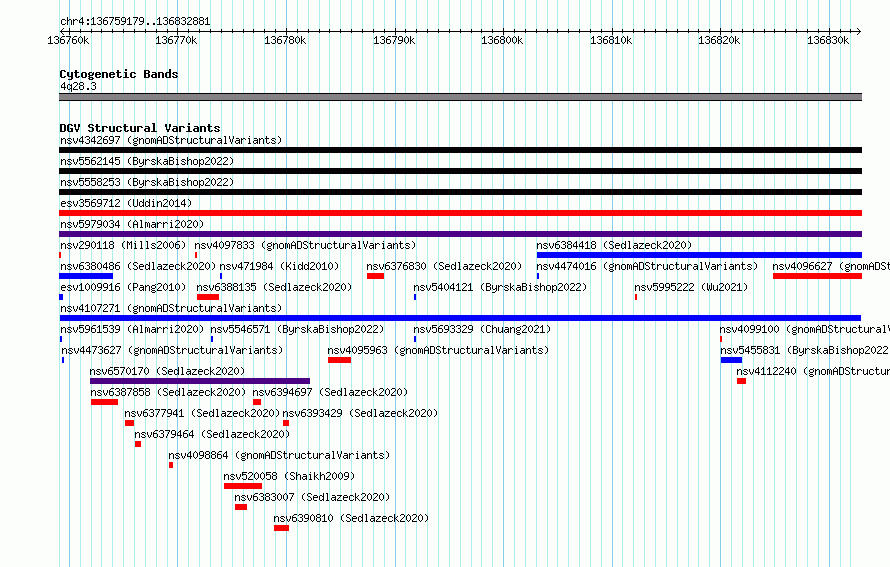Click red bar under nsv4095963

(x=339, y=360)
